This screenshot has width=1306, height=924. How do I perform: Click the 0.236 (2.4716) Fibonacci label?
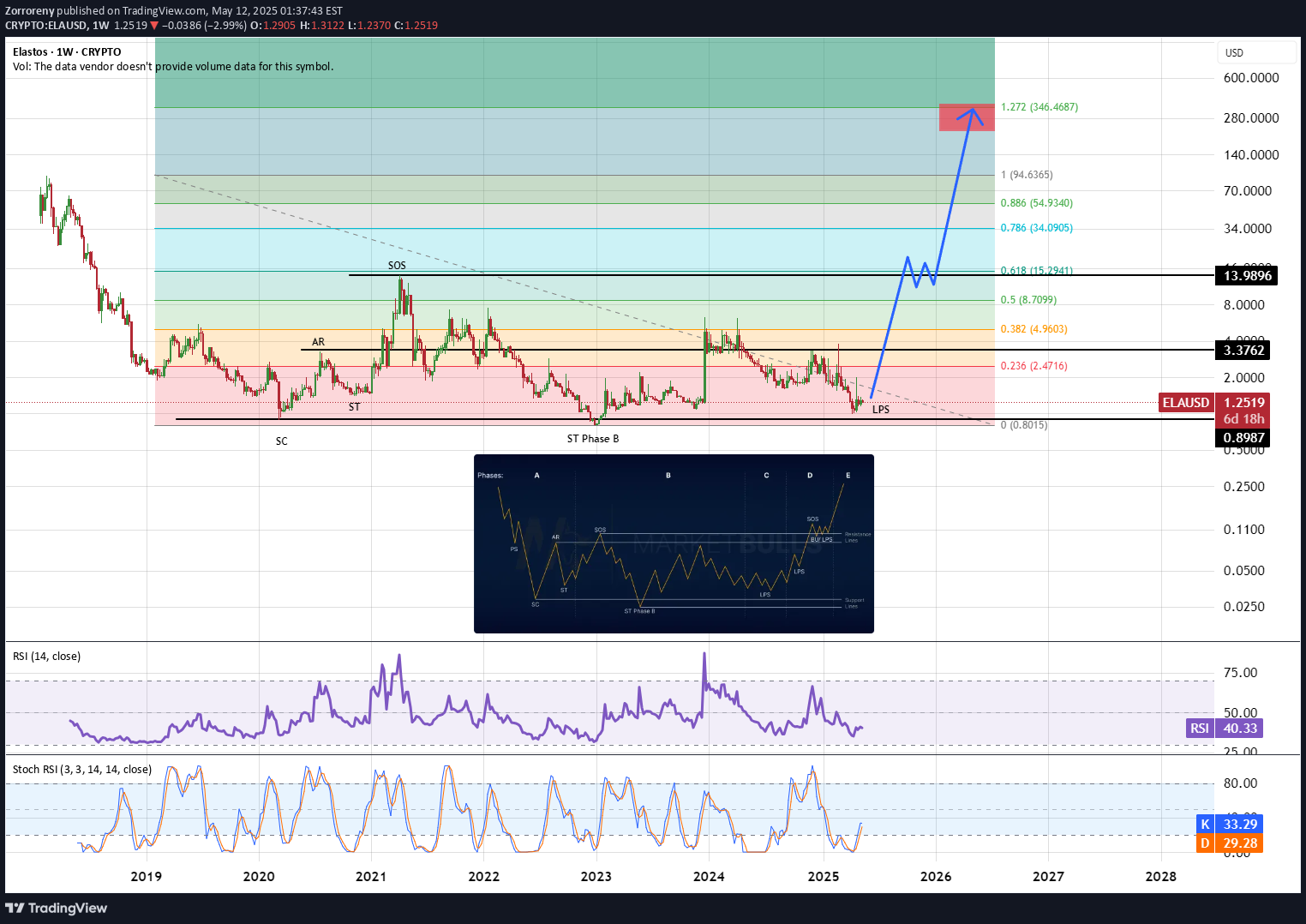coord(1034,366)
